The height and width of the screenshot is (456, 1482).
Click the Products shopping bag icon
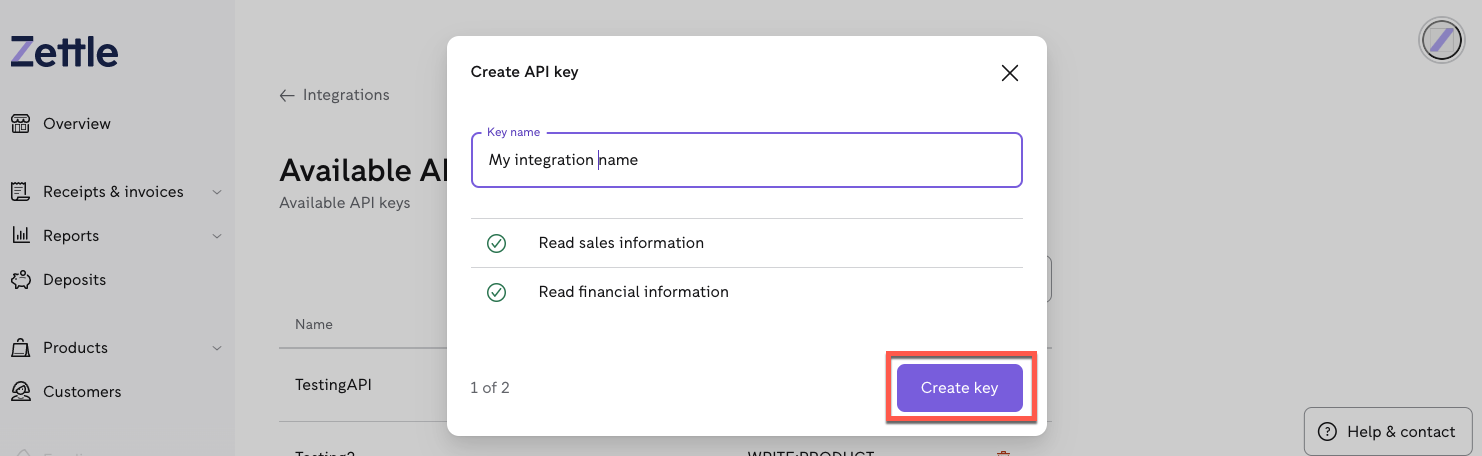20,348
